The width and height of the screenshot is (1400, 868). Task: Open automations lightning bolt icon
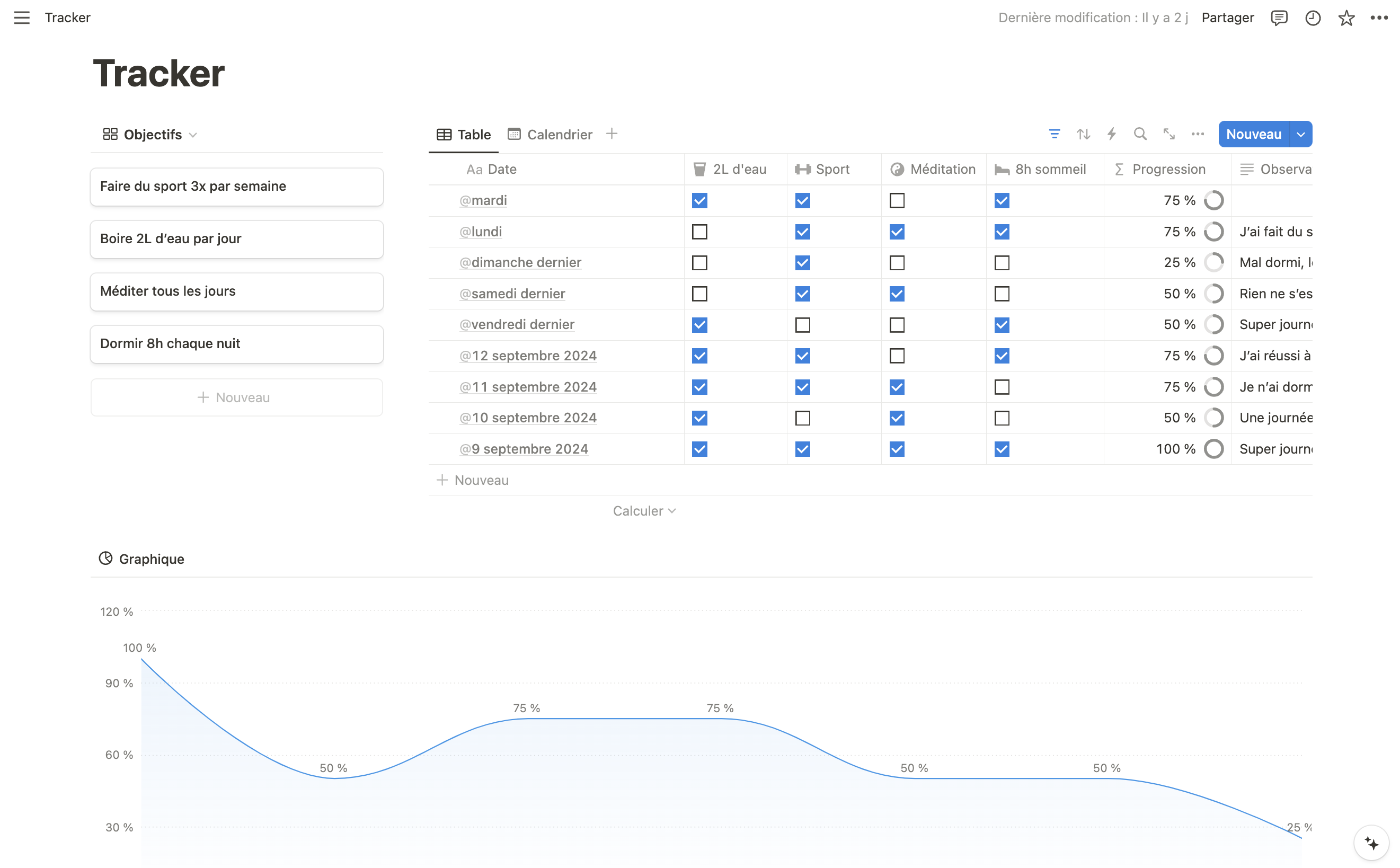[x=1111, y=135]
